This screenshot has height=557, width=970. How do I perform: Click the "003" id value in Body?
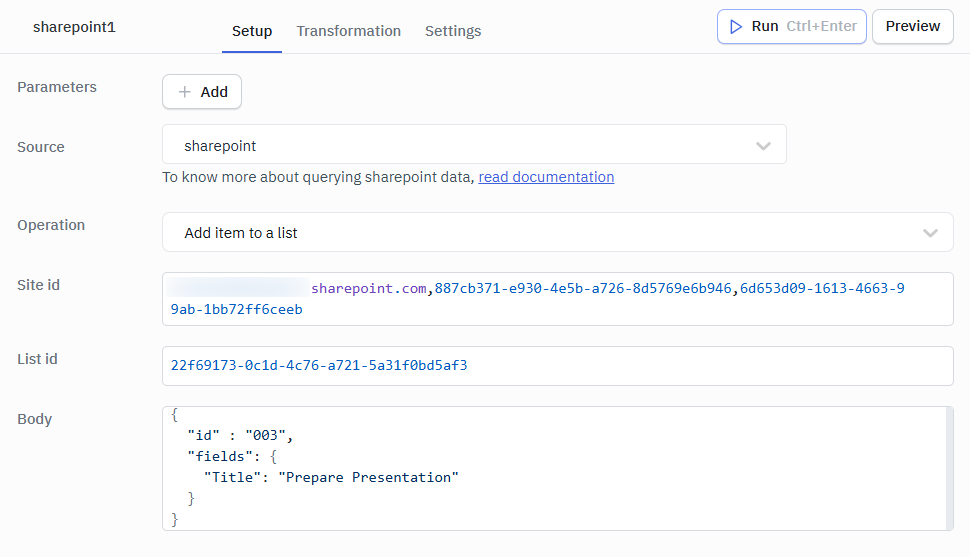pyautogui.click(x=265, y=436)
